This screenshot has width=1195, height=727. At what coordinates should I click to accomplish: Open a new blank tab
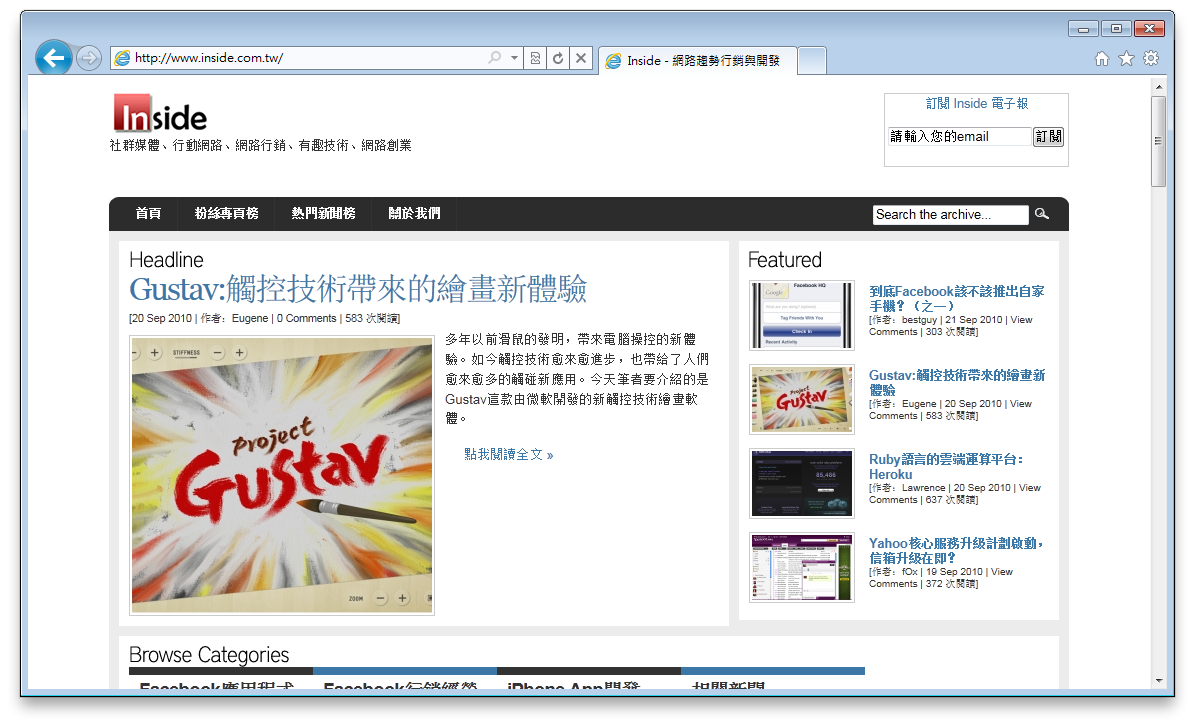(812, 61)
